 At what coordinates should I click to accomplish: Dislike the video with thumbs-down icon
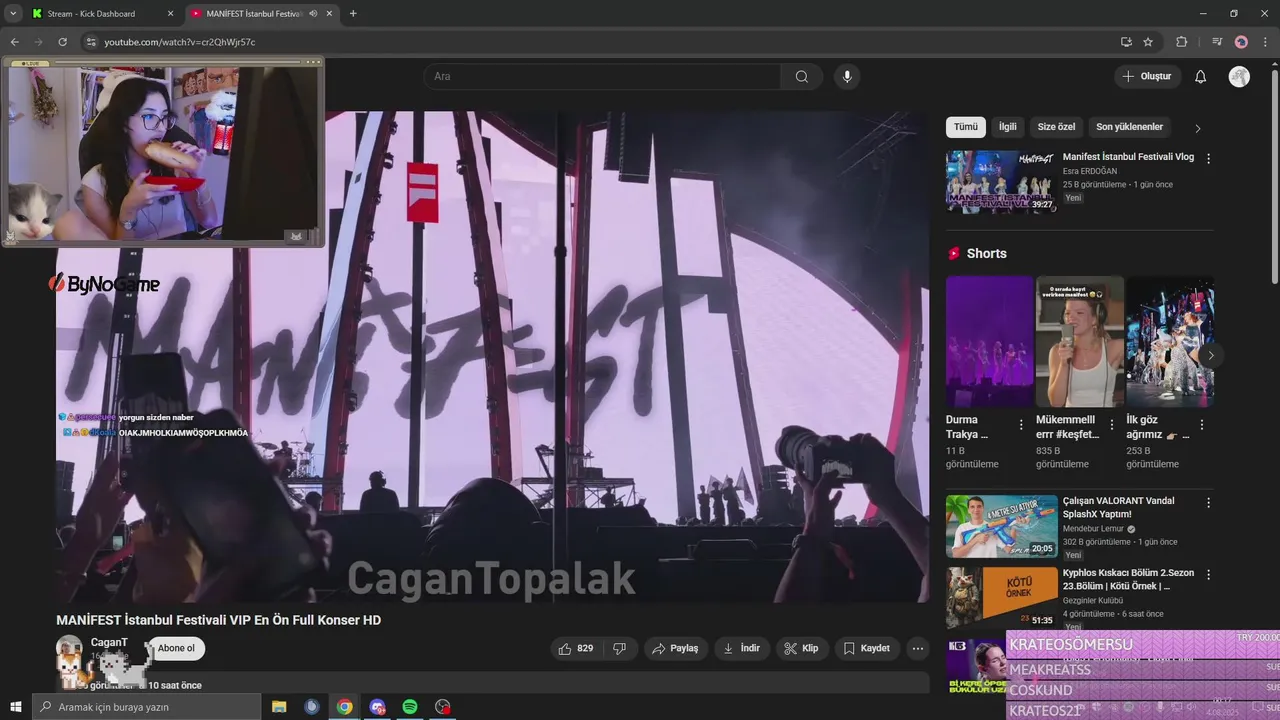[620, 648]
